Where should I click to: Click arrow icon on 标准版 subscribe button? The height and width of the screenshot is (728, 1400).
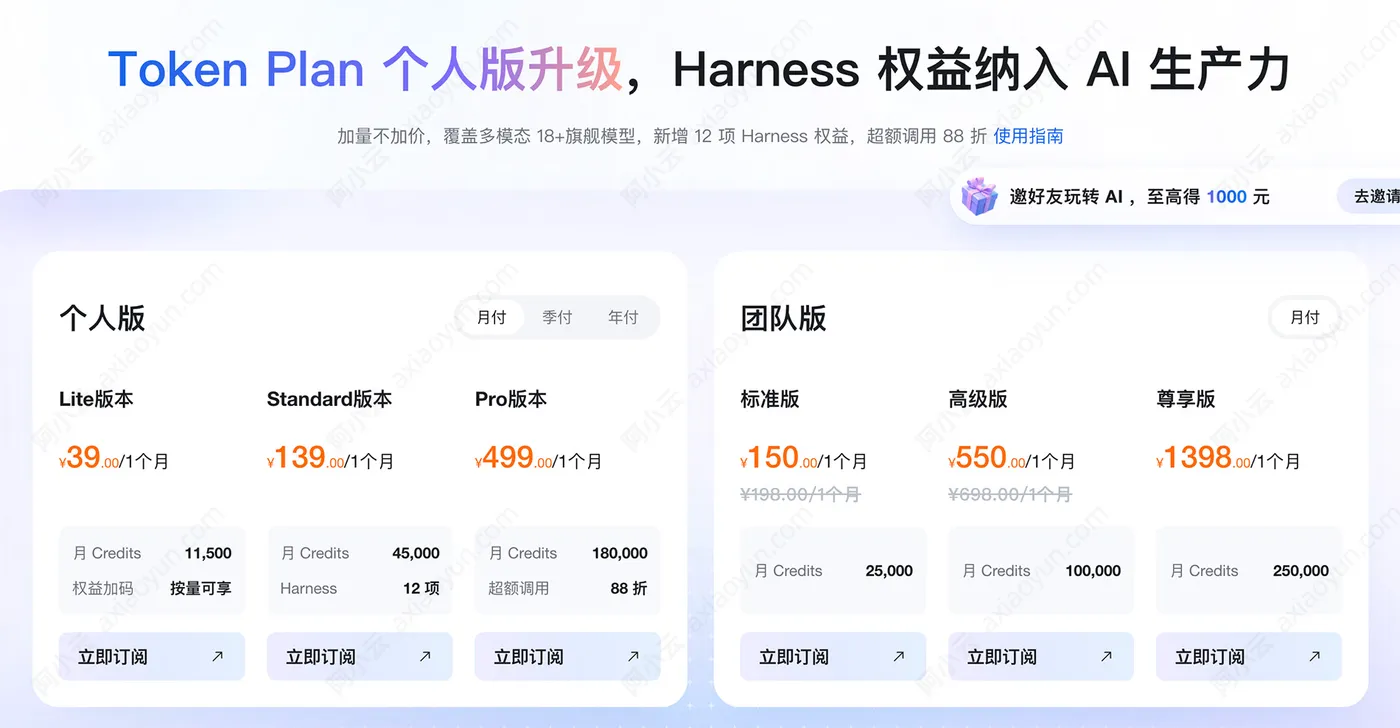coord(898,657)
